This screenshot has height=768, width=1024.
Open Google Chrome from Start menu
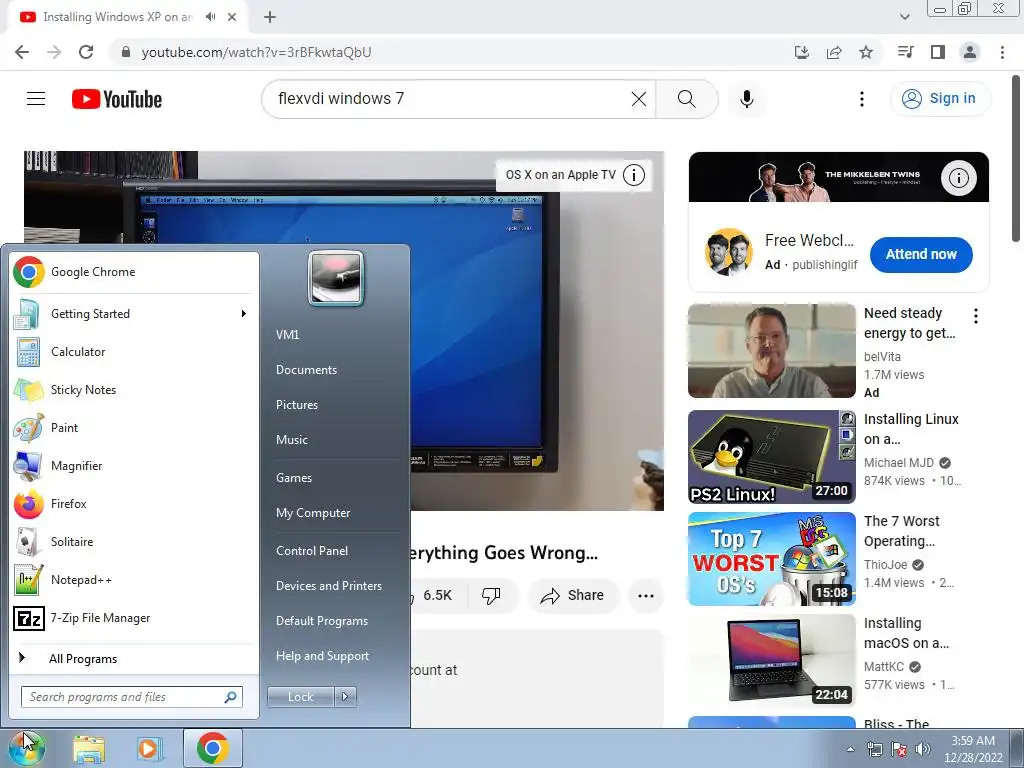[135, 272]
